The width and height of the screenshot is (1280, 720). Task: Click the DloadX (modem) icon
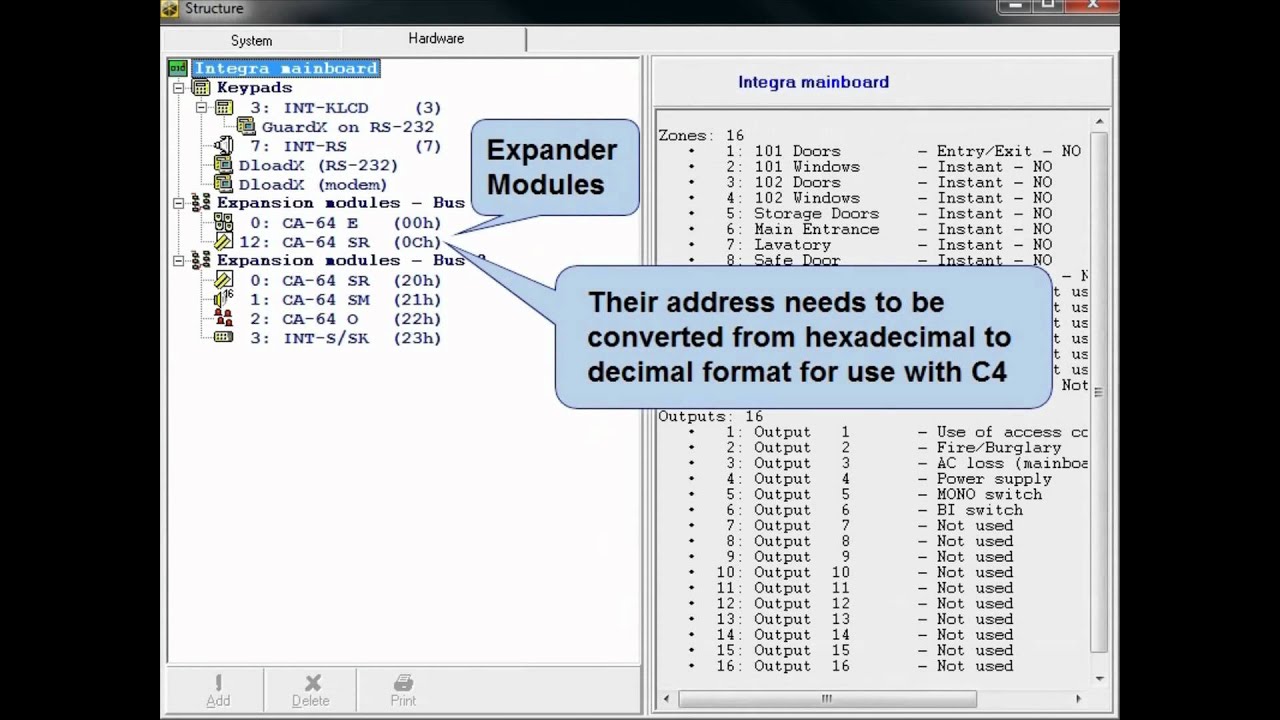click(x=223, y=184)
